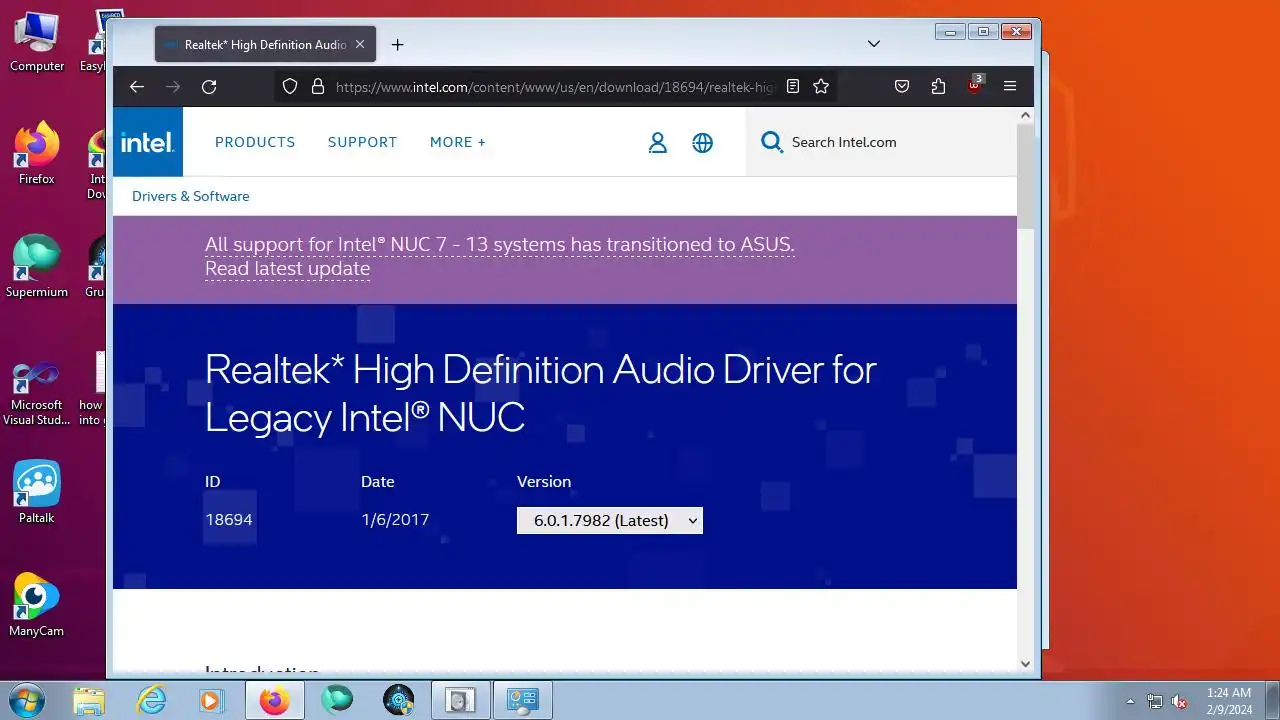Open the Firefox desktop shortcut
Image resolution: width=1280 pixels, height=720 pixels.
click(x=37, y=154)
